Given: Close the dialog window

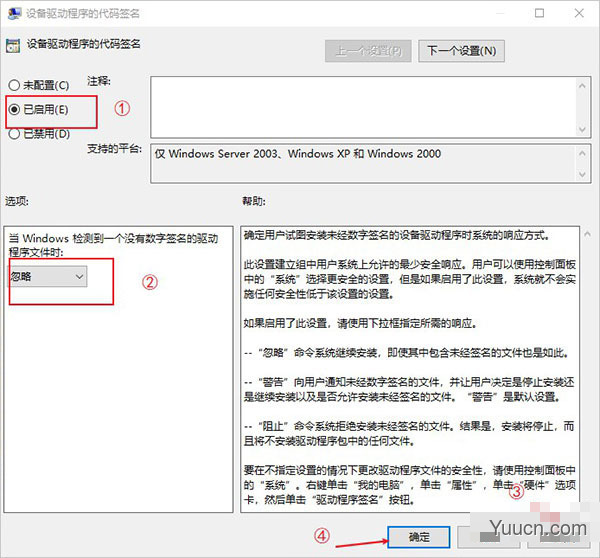Looking at the screenshot, I should tap(579, 13).
